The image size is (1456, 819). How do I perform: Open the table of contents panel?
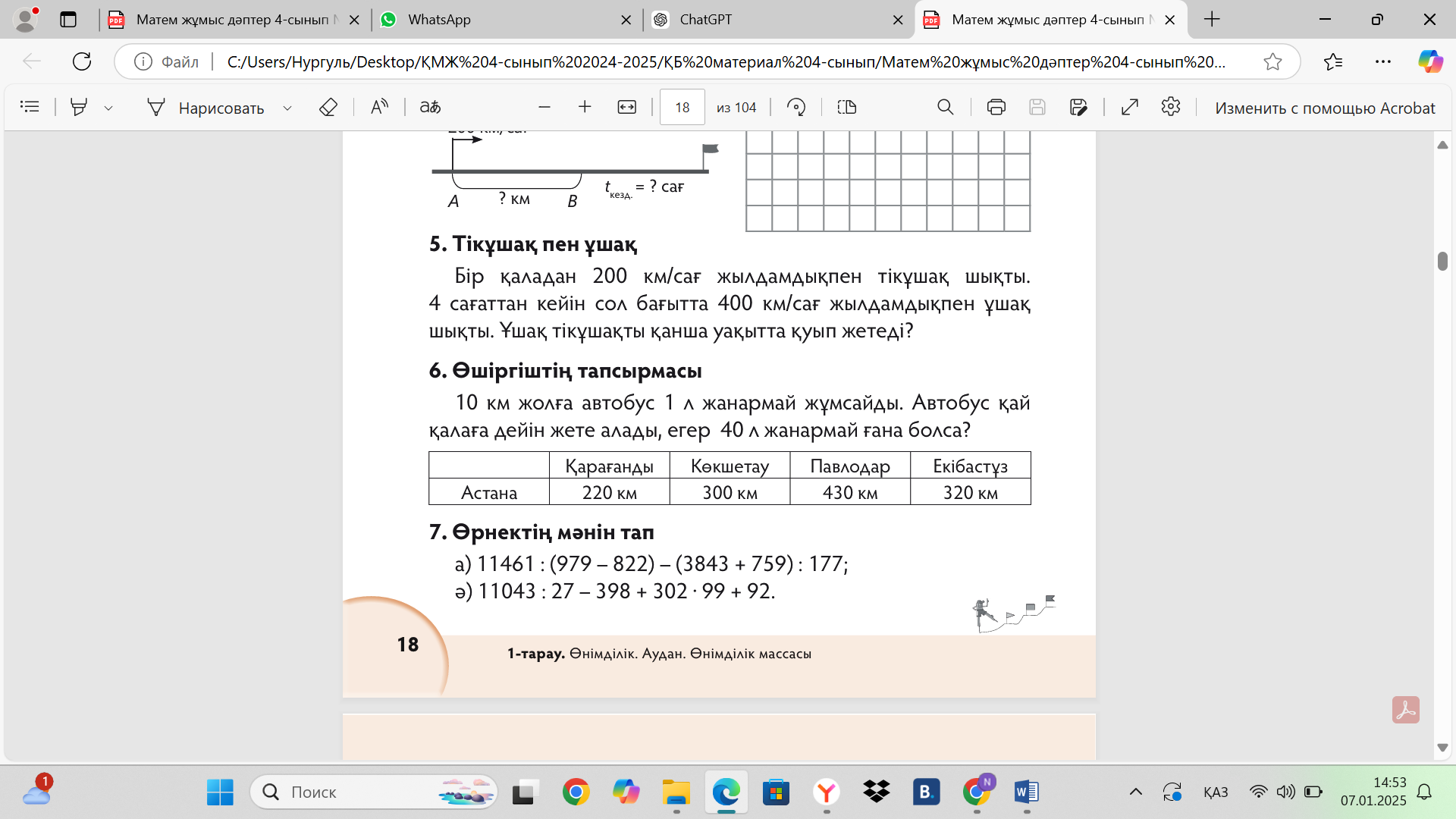pos(30,107)
